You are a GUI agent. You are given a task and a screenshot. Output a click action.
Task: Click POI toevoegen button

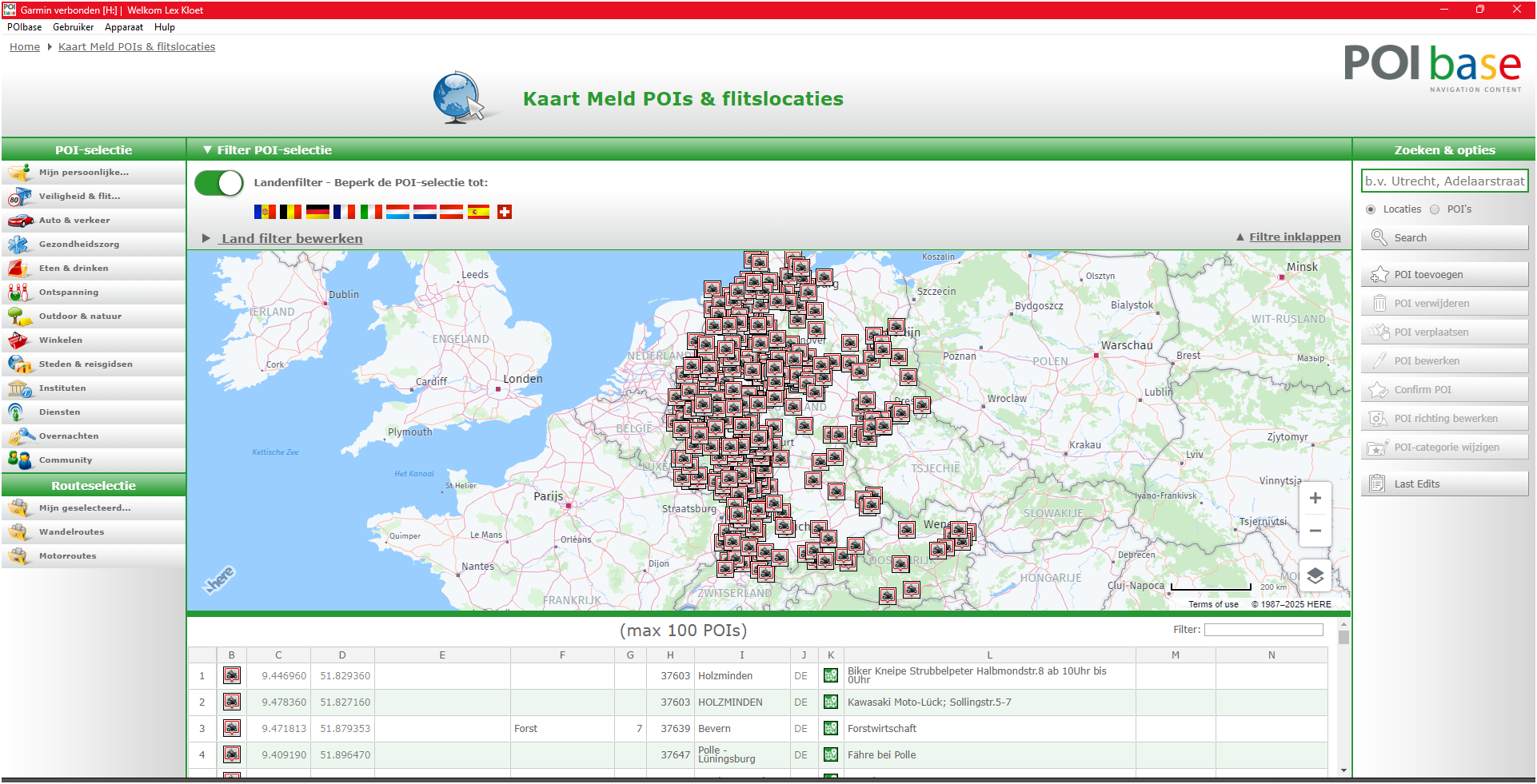1444,275
